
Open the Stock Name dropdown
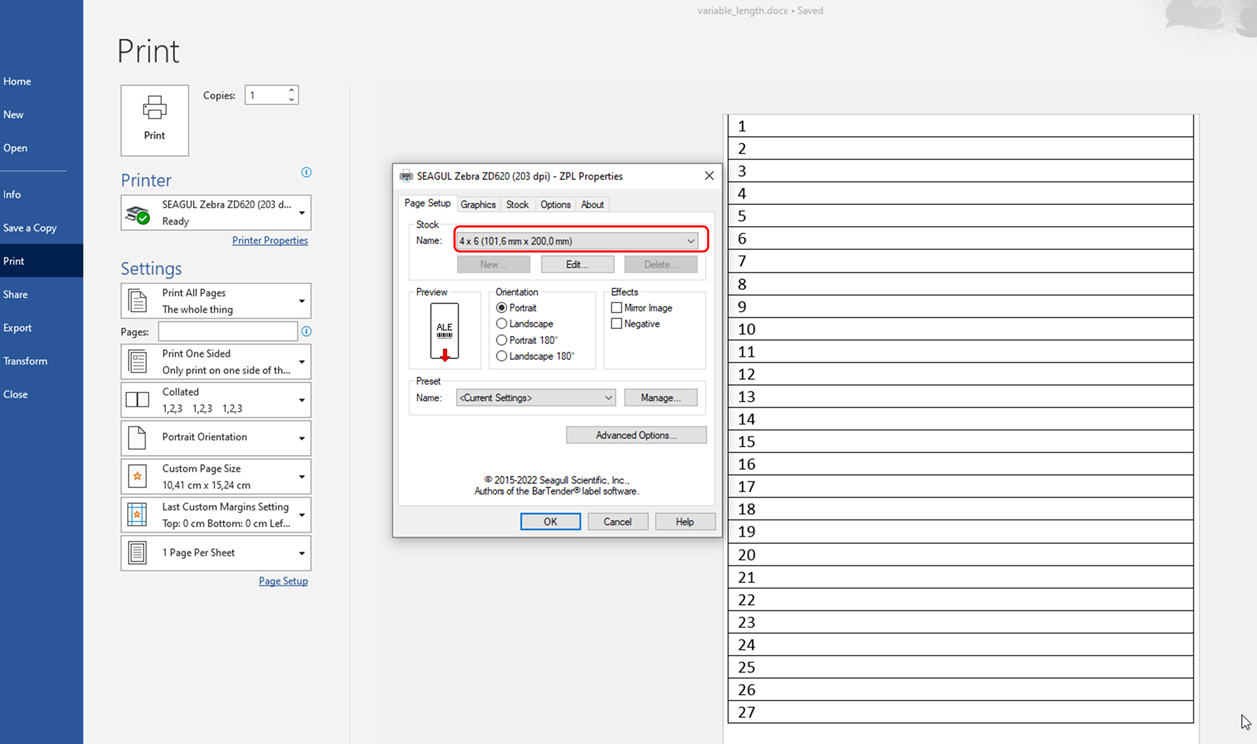click(690, 240)
